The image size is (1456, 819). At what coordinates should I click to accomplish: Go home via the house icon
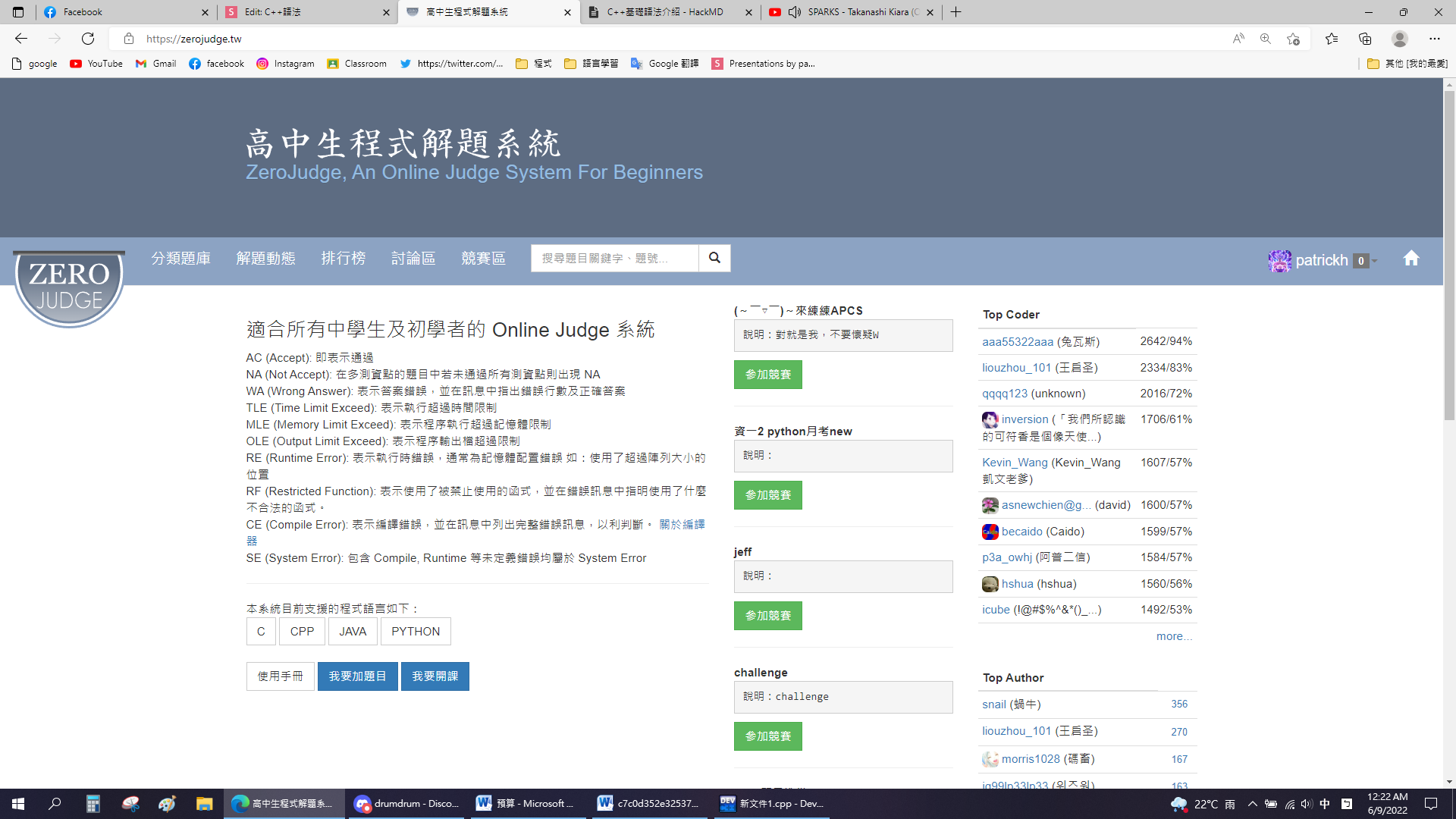[1410, 259]
